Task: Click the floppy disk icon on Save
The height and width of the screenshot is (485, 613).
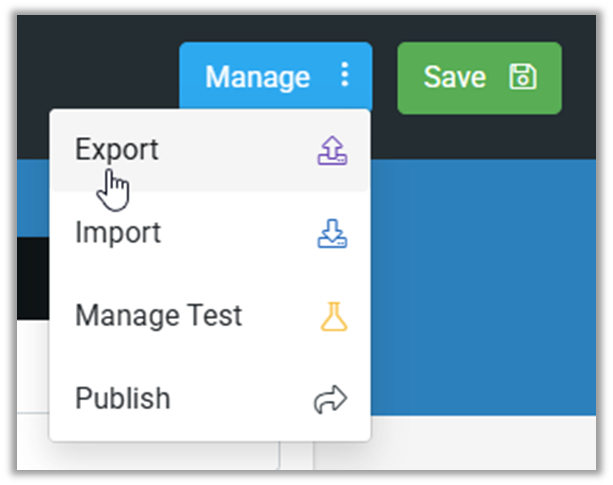Action: click(522, 77)
